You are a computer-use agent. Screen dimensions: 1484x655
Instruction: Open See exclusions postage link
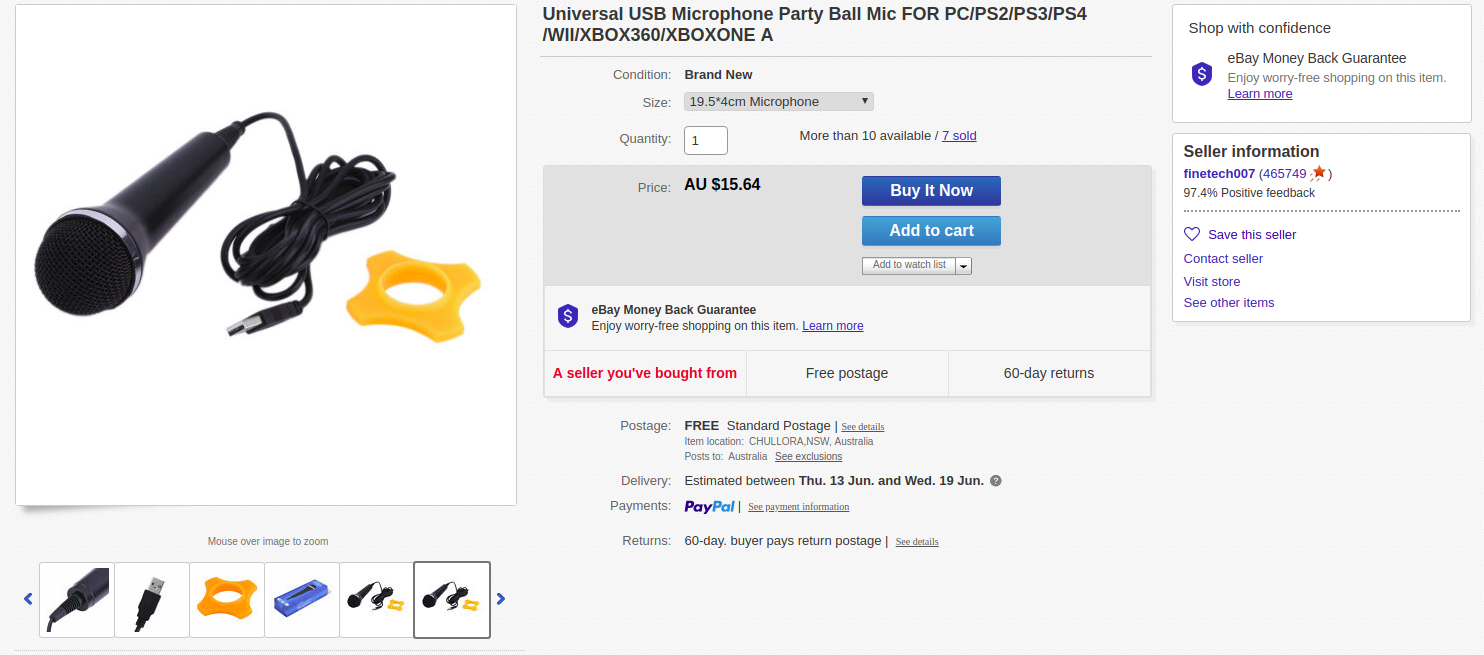808,456
